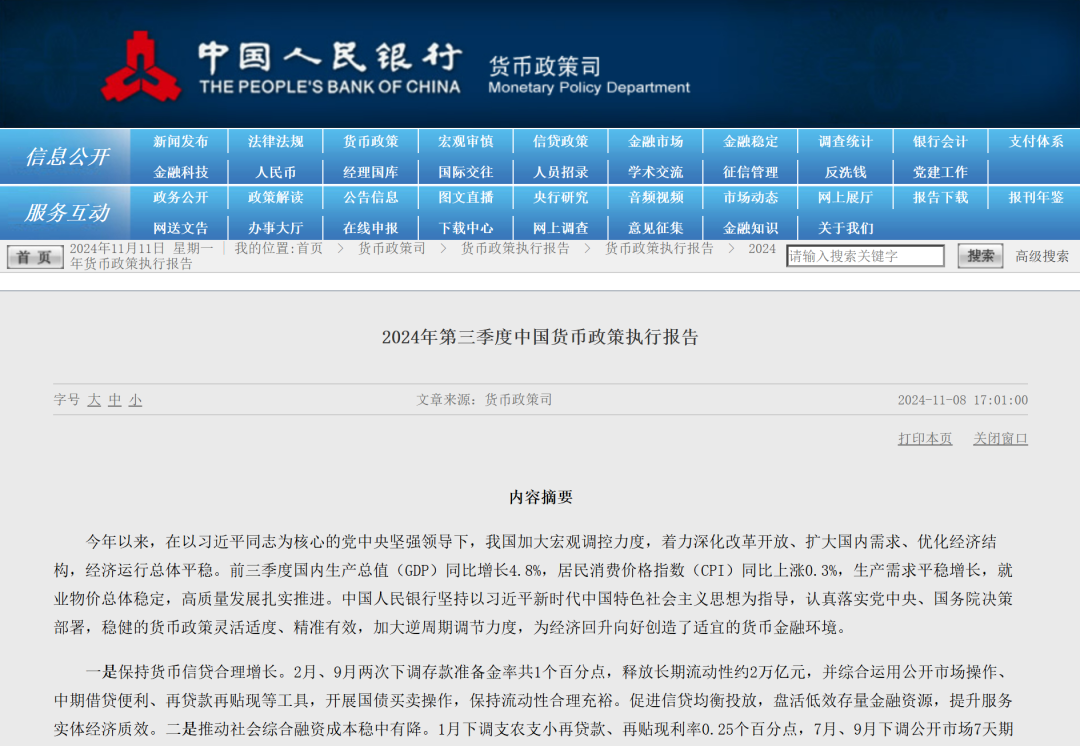Go to 调查统计 section
This screenshot has width=1080, height=746.
click(846, 141)
